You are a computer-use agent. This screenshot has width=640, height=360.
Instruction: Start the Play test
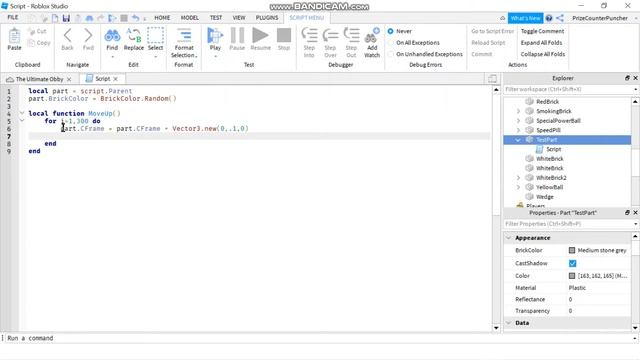point(215,36)
